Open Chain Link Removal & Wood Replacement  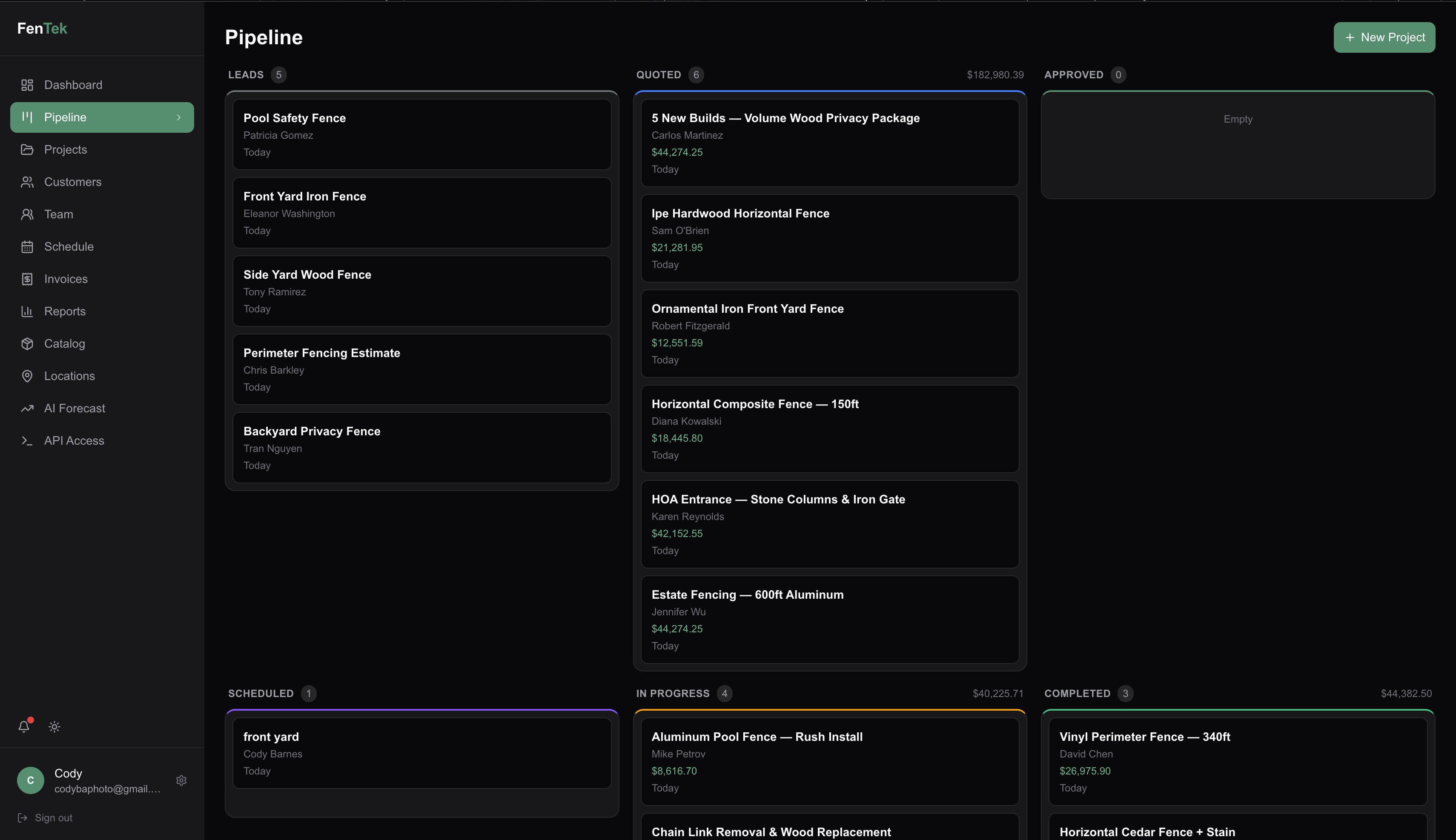pyautogui.click(x=830, y=827)
